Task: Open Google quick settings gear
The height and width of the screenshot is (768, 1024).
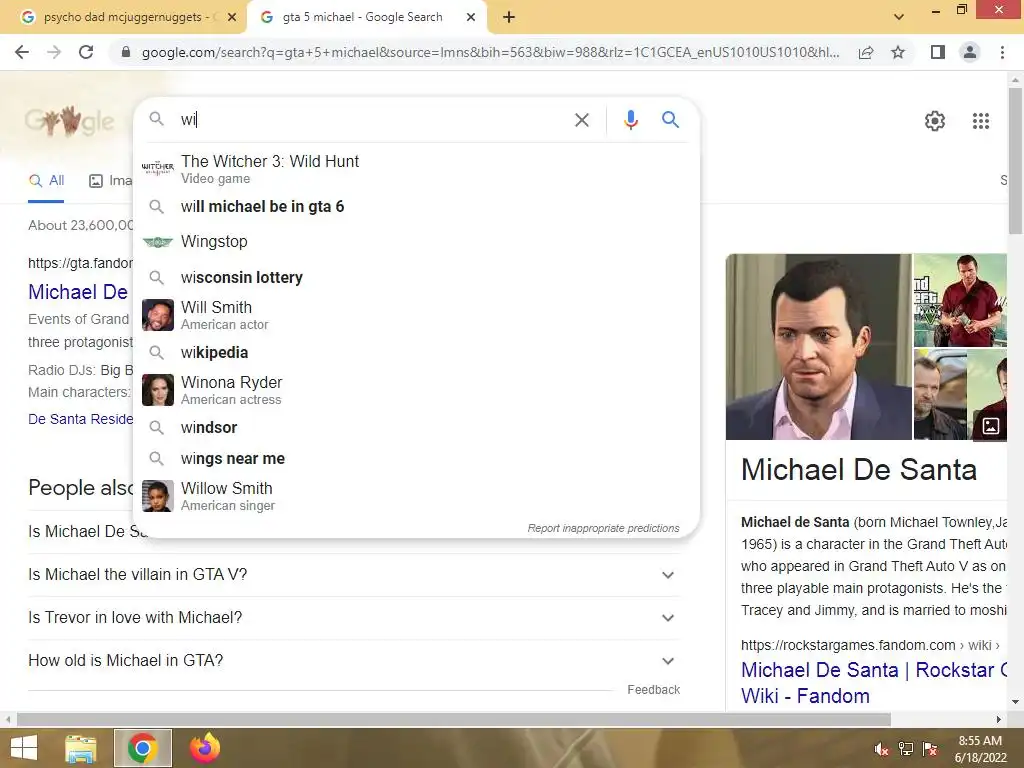Action: pos(935,121)
